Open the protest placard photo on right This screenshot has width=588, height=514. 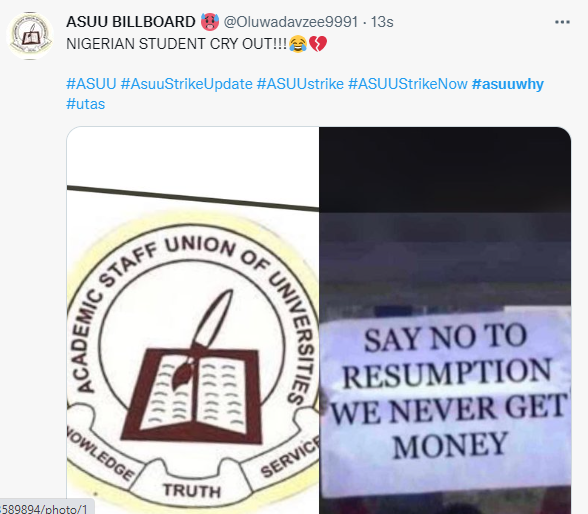point(445,321)
